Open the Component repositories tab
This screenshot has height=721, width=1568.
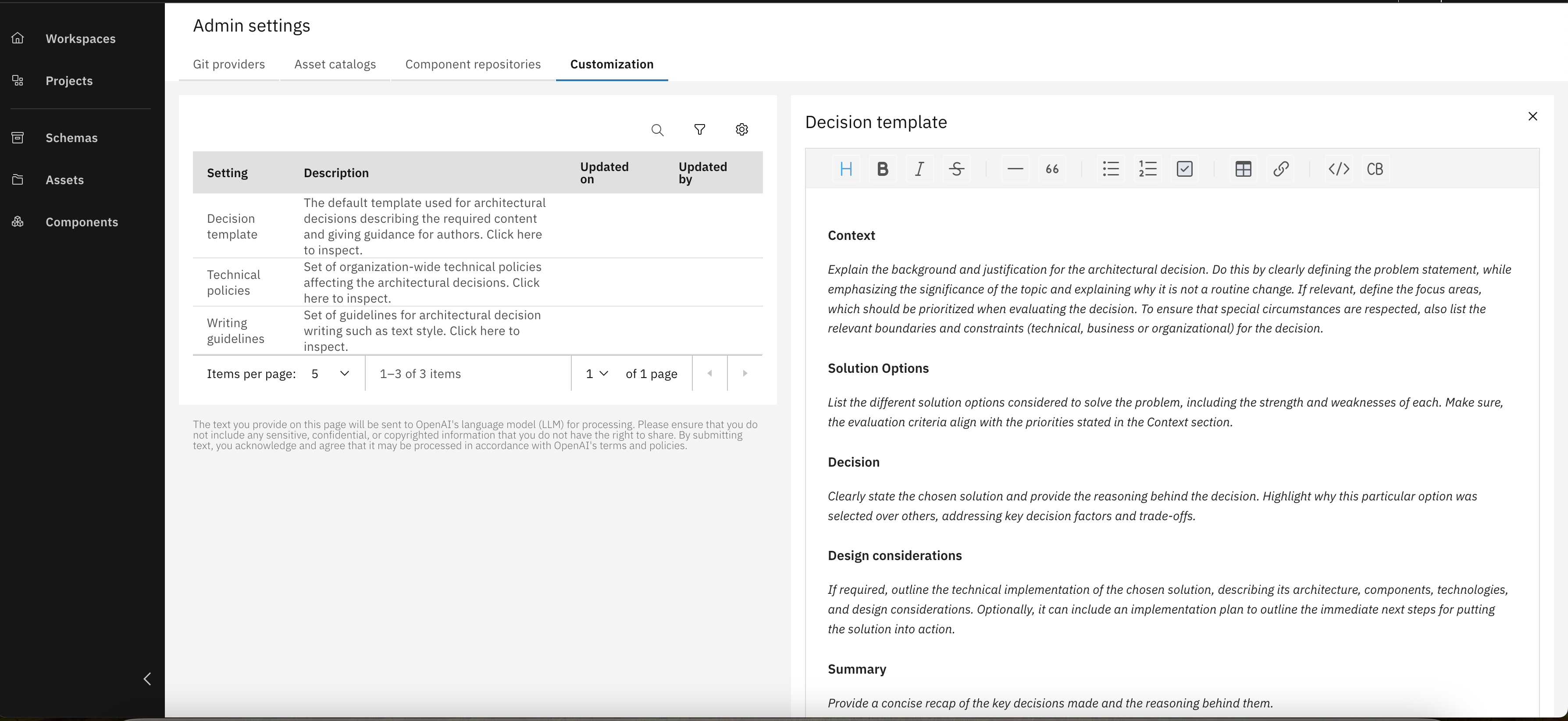tap(473, 64)
